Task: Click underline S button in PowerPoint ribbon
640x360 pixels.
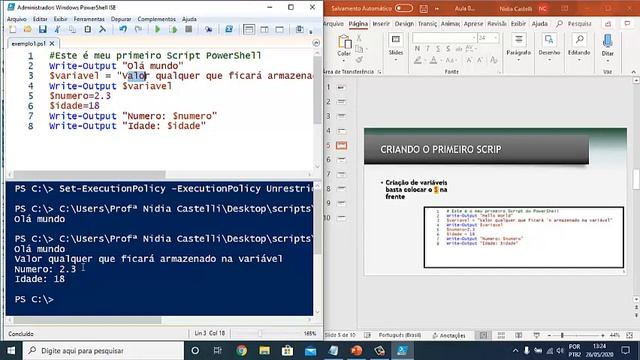Action: pyautogui.click(x=438, y=49)
